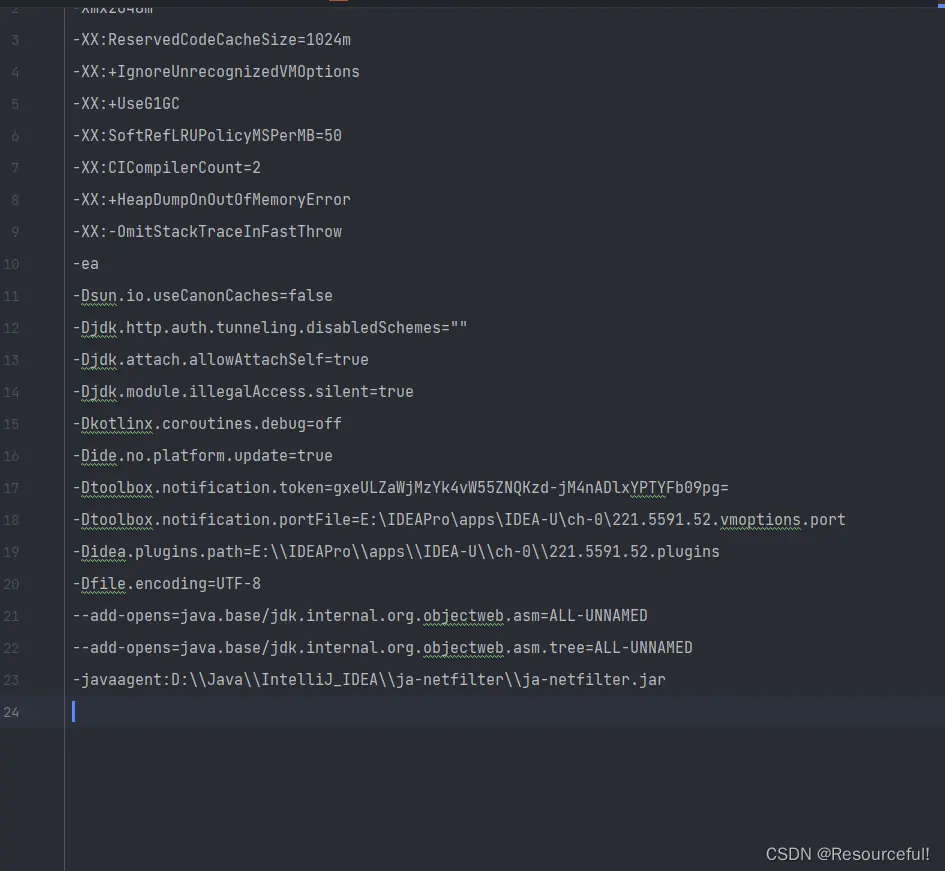Select the -XX:CICompilerCount=2 line
The height and width of the screenshot is (871, 945).
pyautogui.click(x=166, y=168)
